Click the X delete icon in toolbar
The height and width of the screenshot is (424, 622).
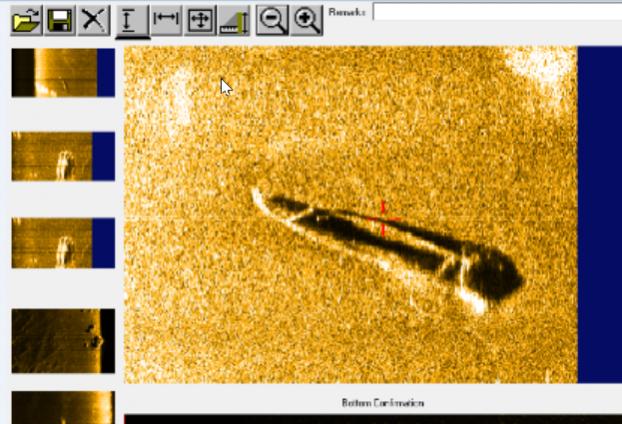point(94,20)
